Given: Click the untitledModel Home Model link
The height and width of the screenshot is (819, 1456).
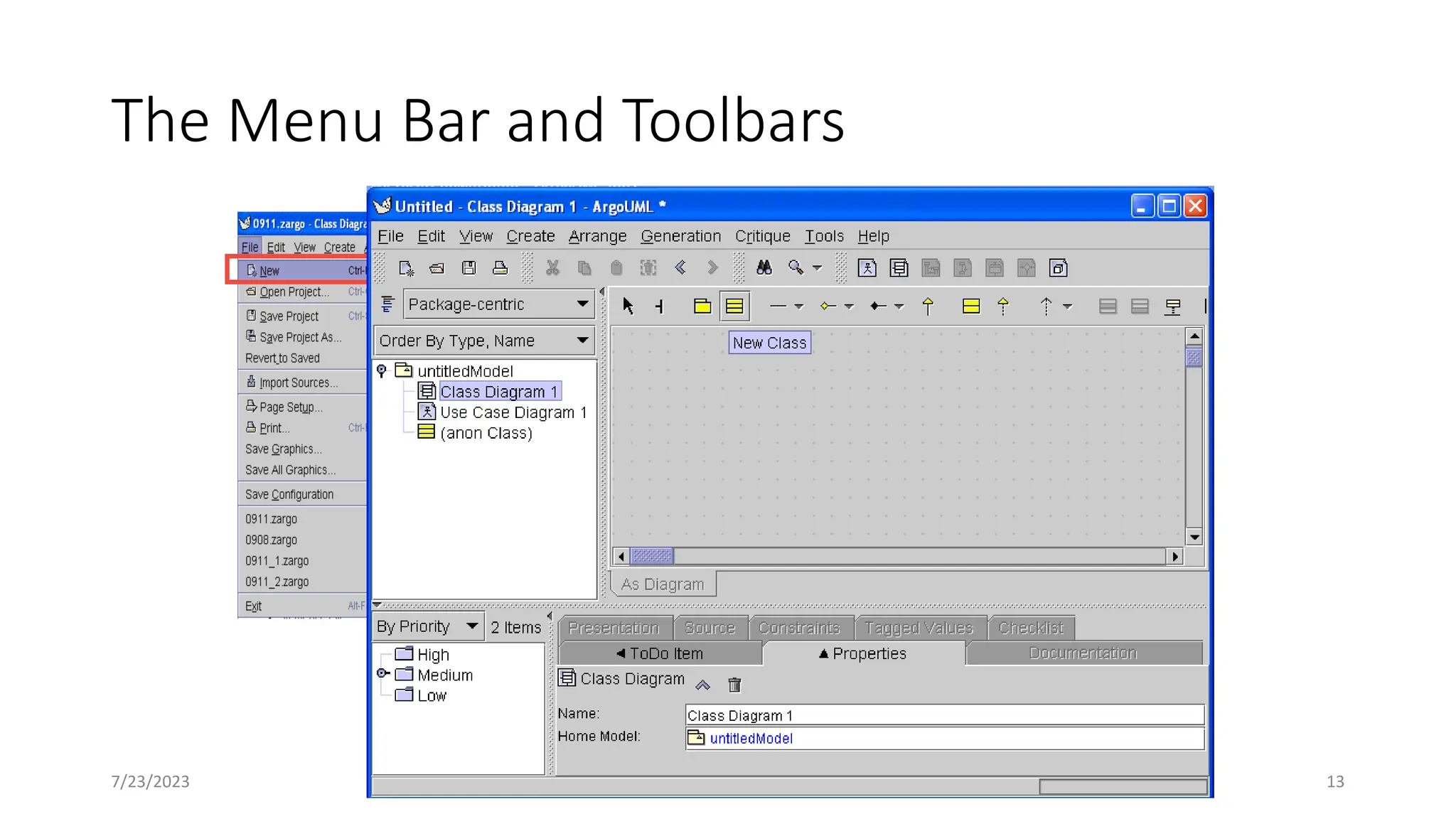Looking at the screenshot, I should tap(751, 739).
